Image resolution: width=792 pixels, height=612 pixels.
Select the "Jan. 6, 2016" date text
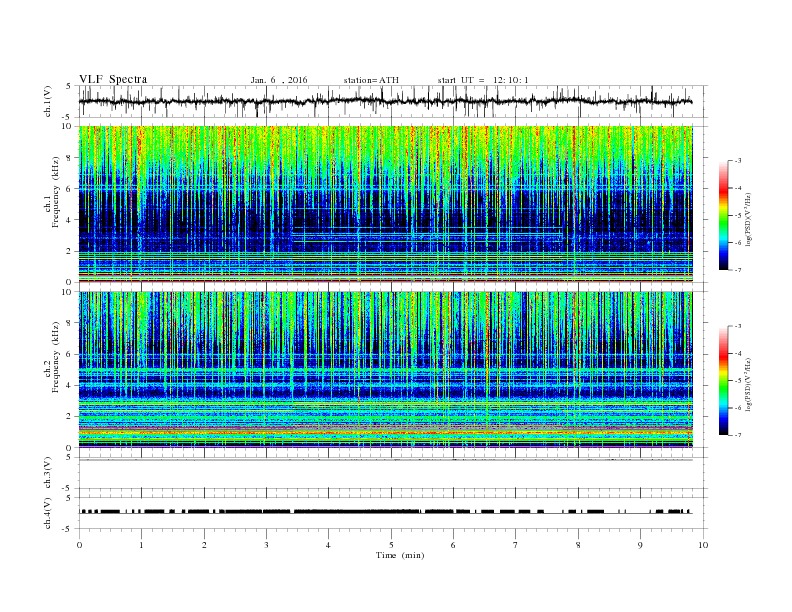point(279,80)
